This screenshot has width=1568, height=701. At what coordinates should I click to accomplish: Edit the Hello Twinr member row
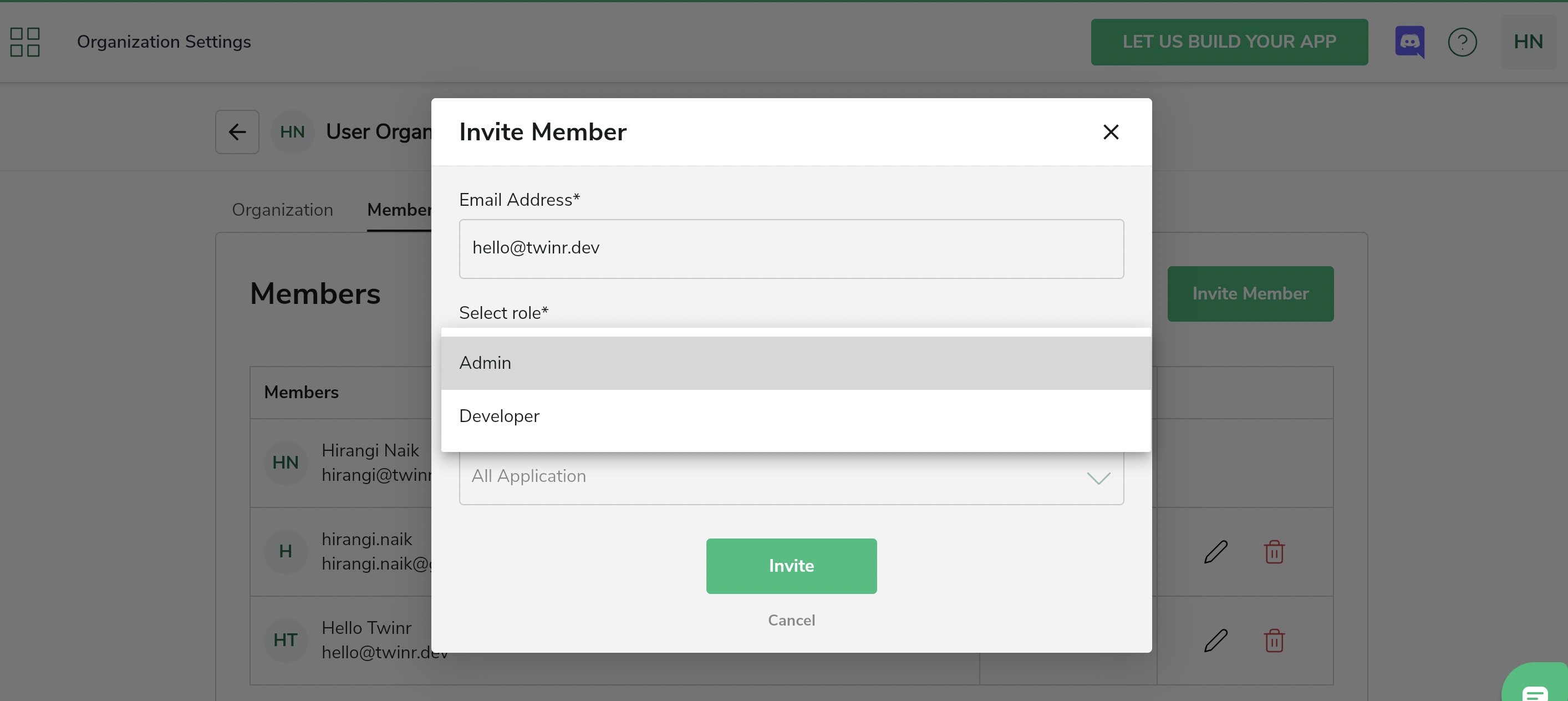coord(1215,640)
